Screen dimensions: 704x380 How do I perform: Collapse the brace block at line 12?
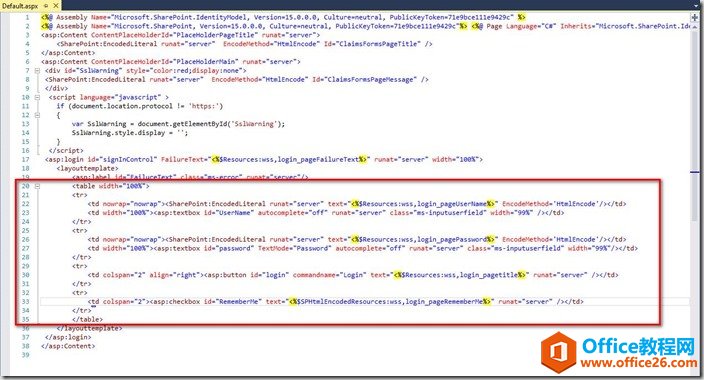click(x=38, y=115)
